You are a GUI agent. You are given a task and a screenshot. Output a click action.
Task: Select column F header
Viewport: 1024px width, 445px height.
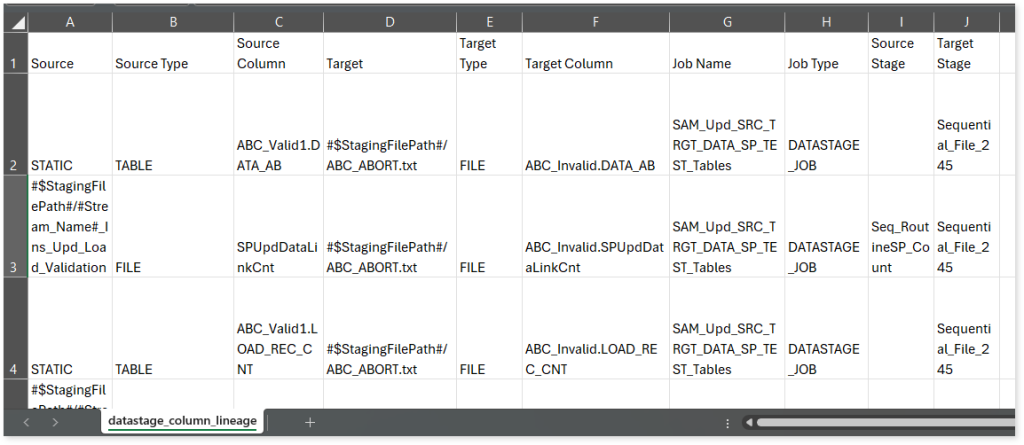point(594,21)
